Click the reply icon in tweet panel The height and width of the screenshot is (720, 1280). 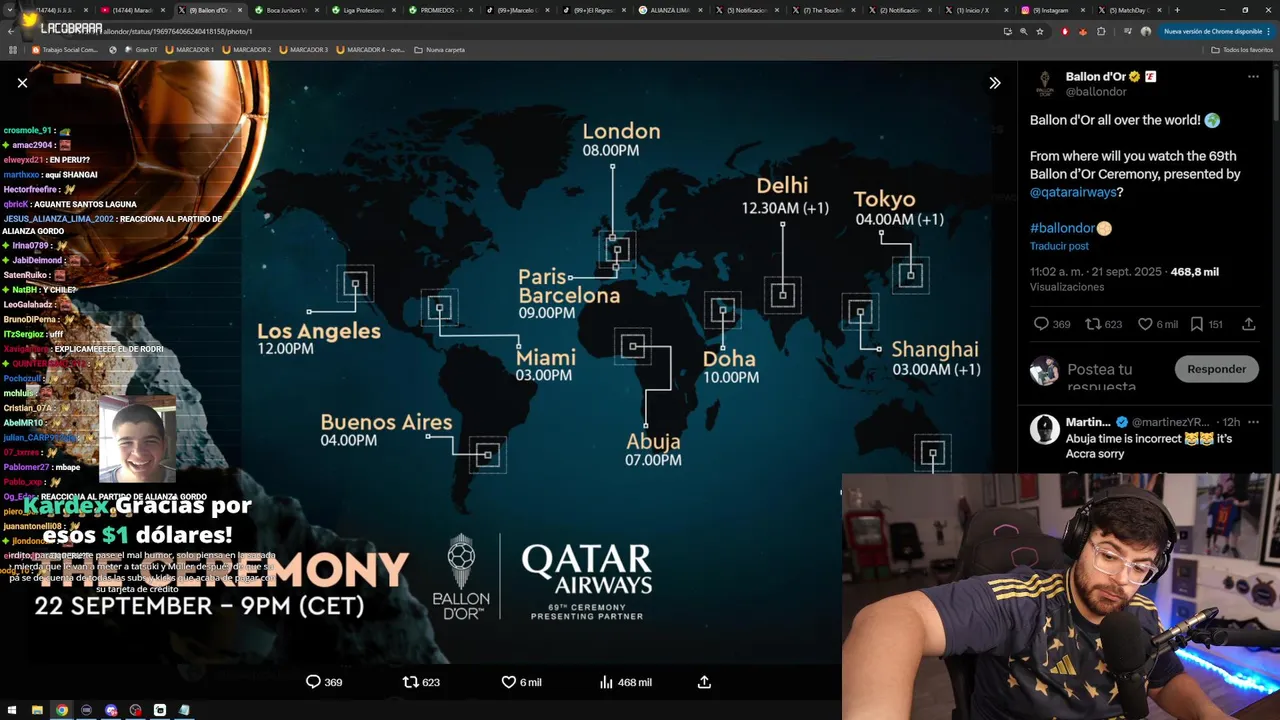coord(1041,324)
